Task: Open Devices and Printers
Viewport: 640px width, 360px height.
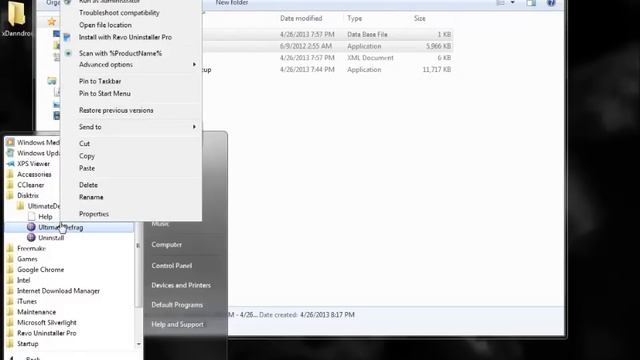Action: coord(181,285)
